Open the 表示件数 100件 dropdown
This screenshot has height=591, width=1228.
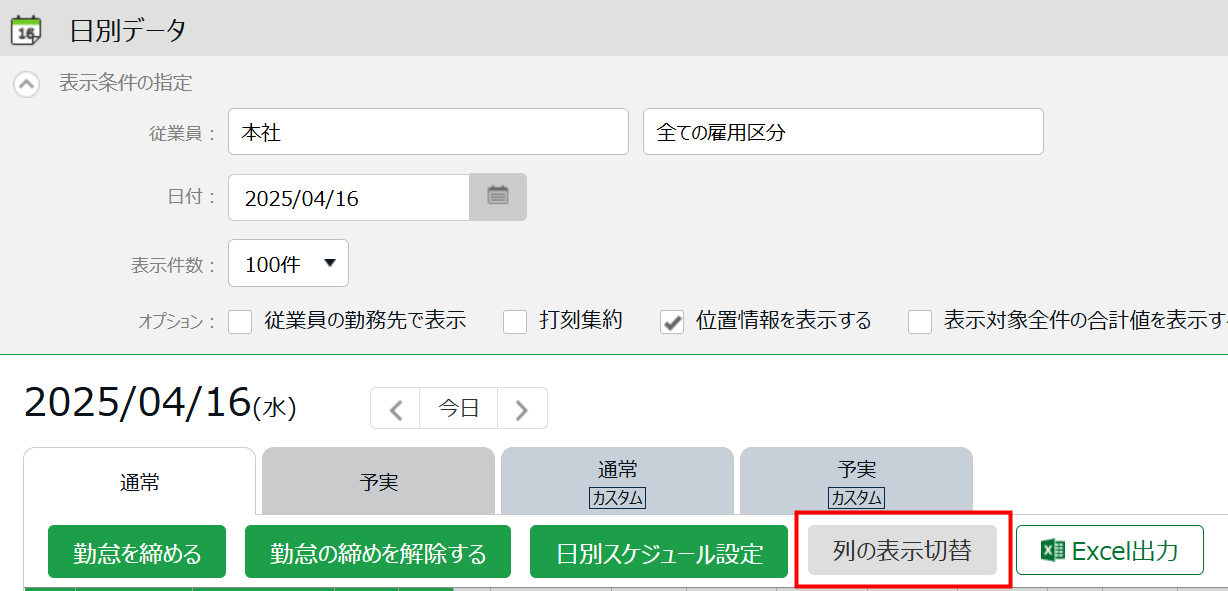(x=288, y=264)
